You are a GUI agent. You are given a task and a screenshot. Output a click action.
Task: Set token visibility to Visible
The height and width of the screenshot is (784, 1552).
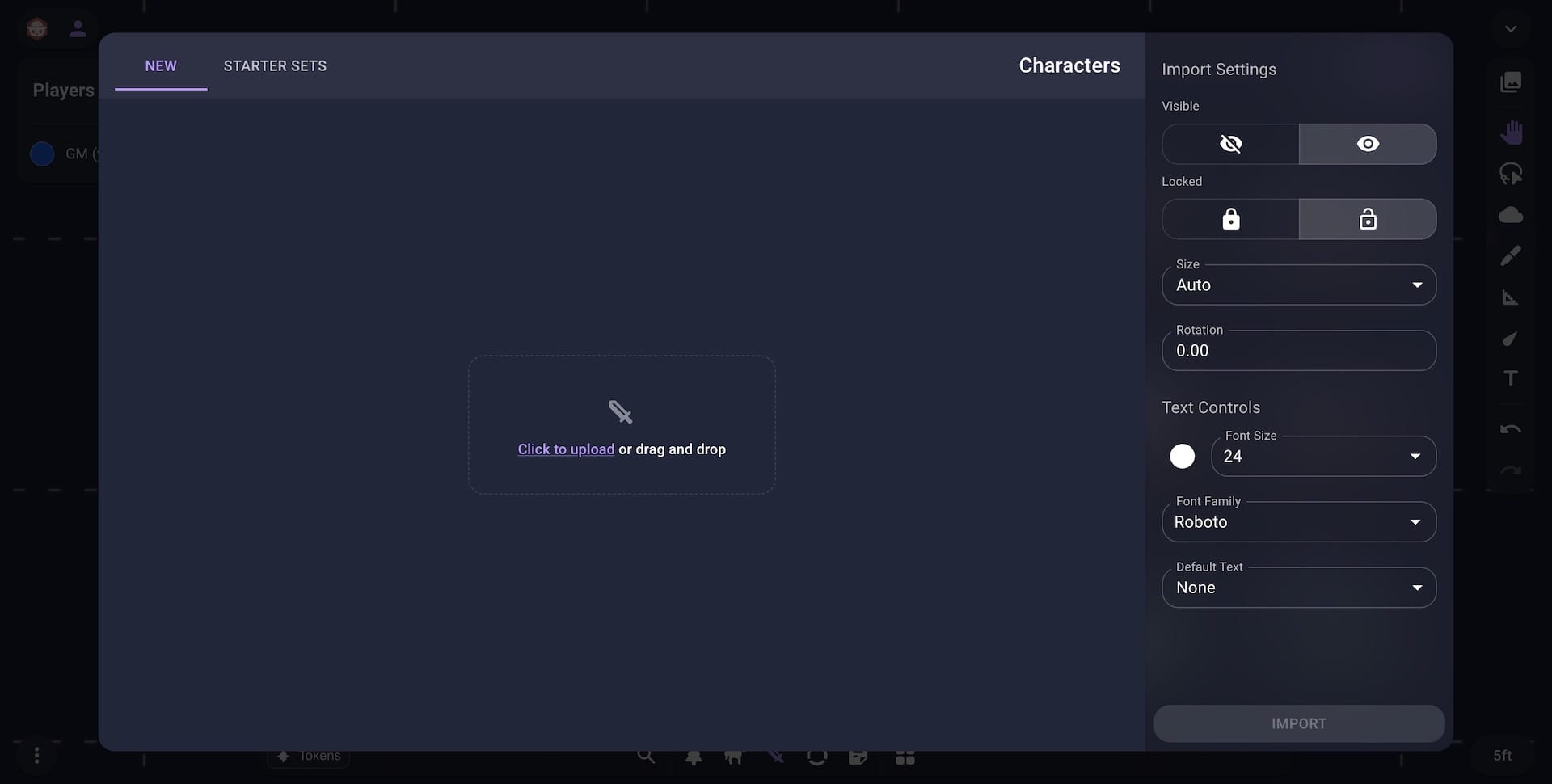pos(1369,144)
